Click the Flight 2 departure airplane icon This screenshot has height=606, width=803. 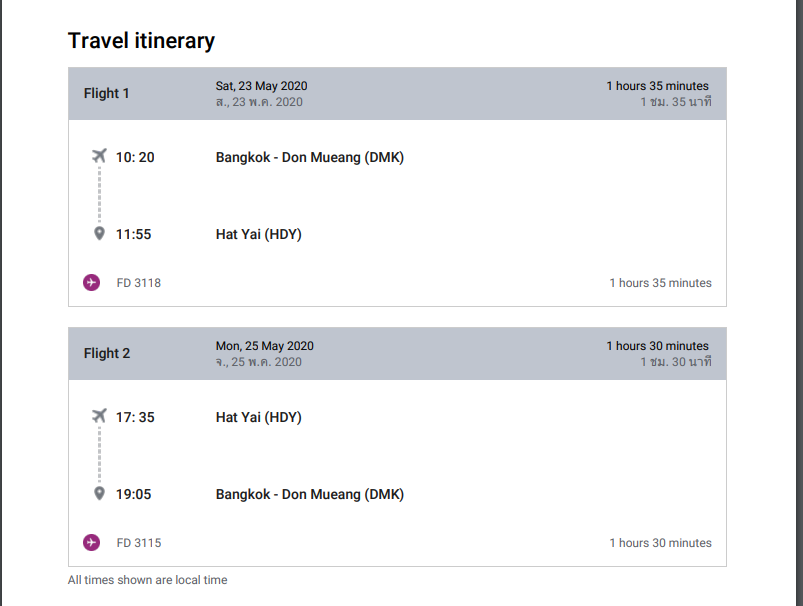[98, 416]
